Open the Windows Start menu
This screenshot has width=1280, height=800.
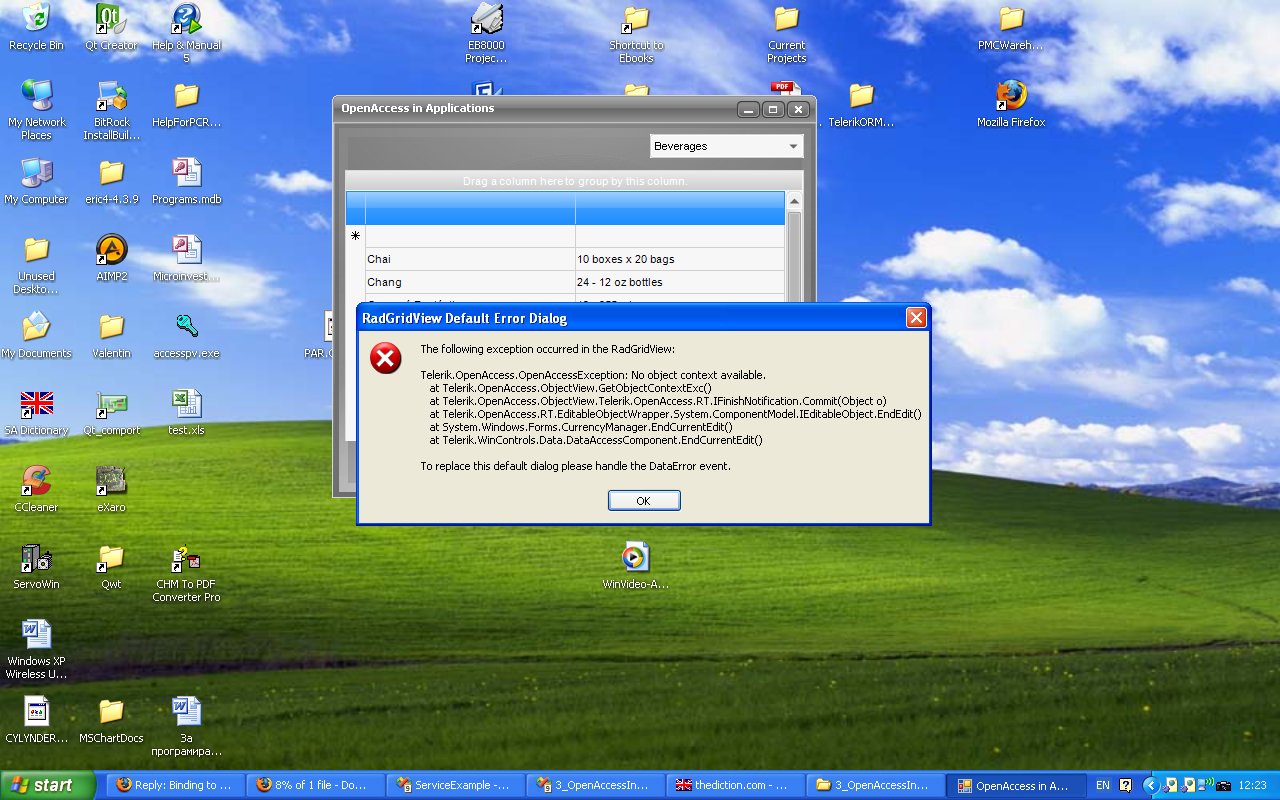click(x=48, y=785)
